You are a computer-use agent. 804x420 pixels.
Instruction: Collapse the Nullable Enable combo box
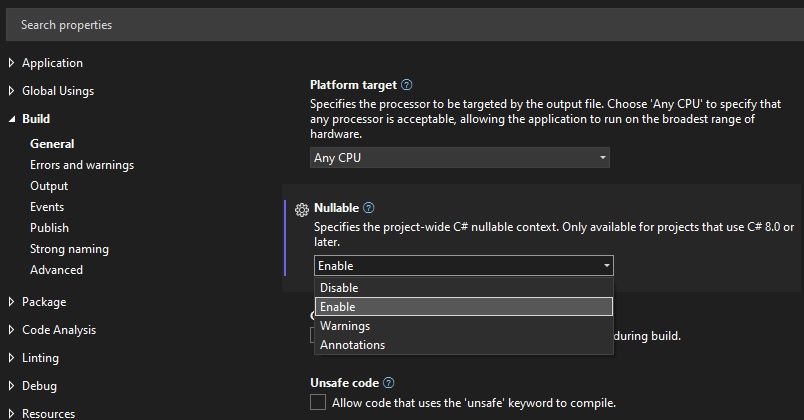coord(463,266)
